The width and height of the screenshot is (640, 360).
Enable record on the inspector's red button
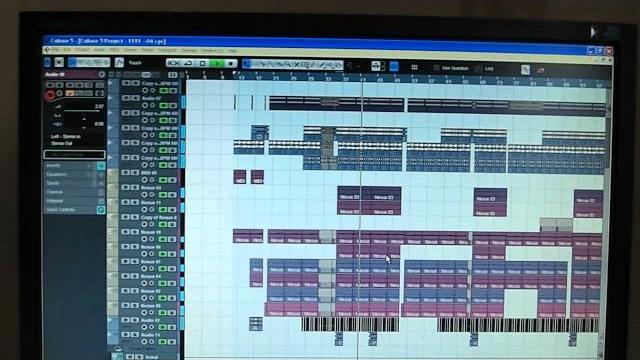click(50, 95)
